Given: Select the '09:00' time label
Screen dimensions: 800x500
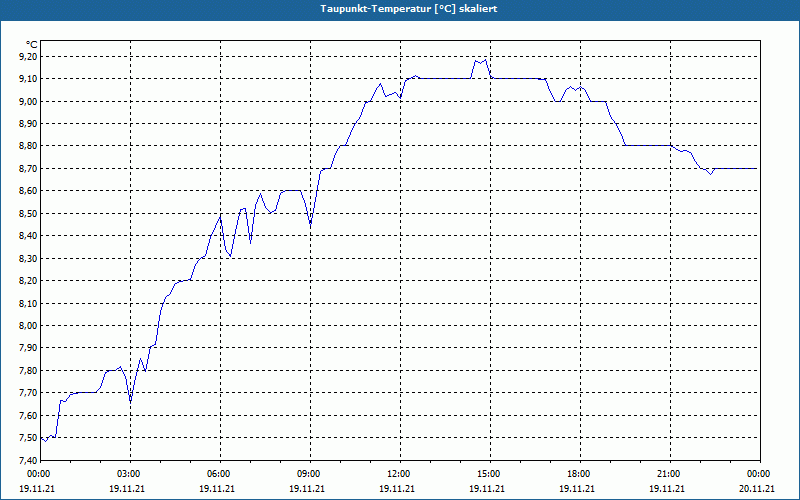Looking at the screenshot, I should (x=308, y=474).
